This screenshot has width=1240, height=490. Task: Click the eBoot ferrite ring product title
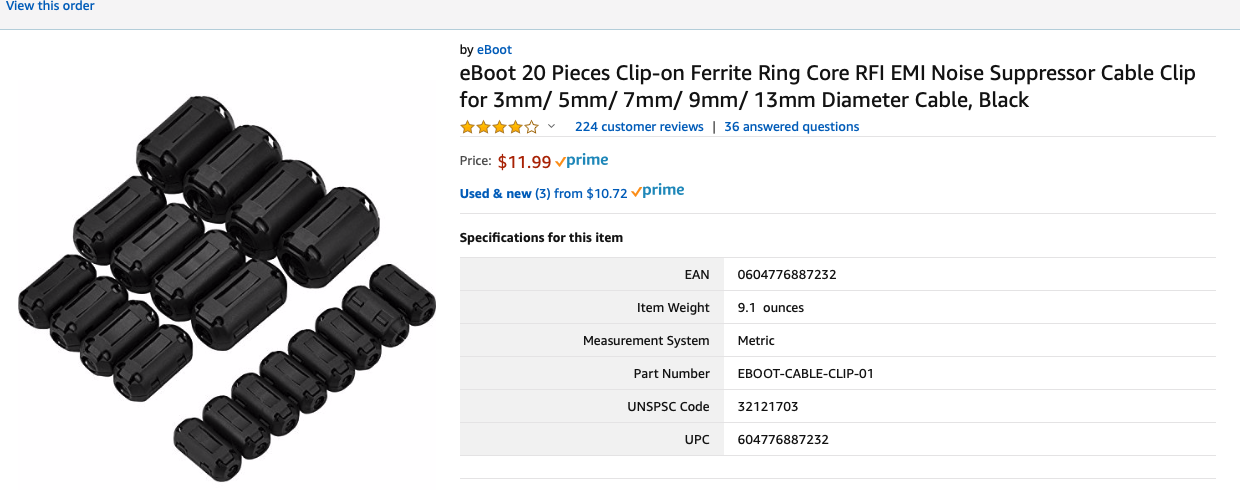tap(827, 87)
